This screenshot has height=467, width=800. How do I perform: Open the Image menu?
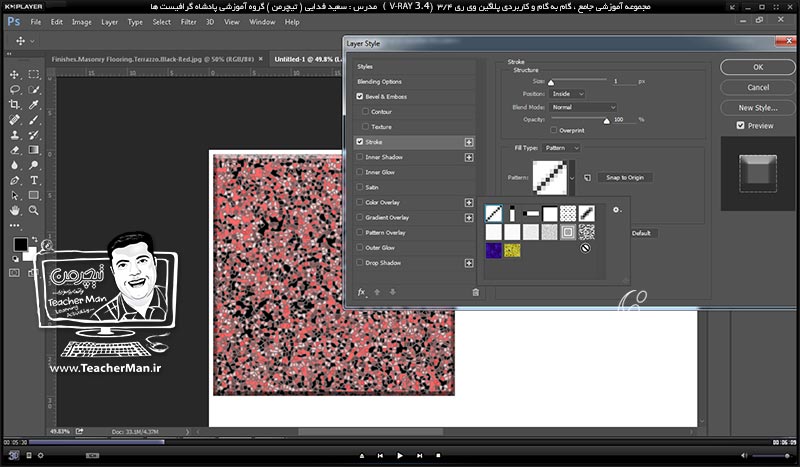tap(82, 22)
